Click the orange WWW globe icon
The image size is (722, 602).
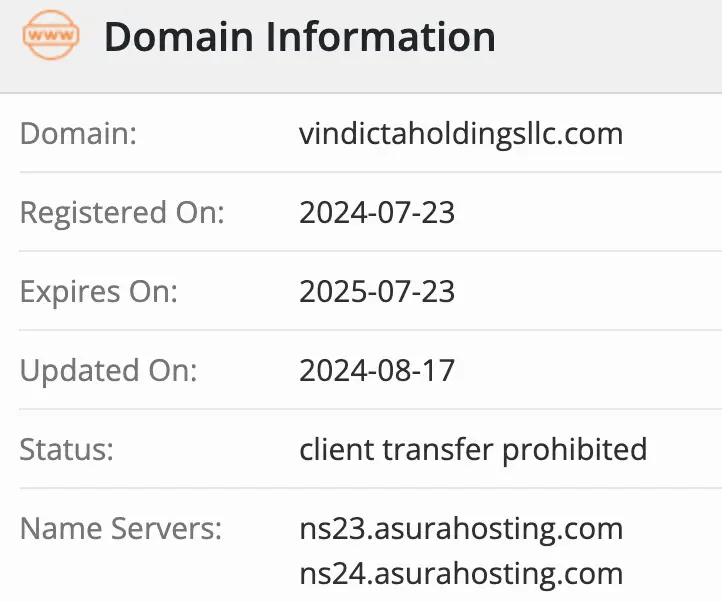point(50,38)
